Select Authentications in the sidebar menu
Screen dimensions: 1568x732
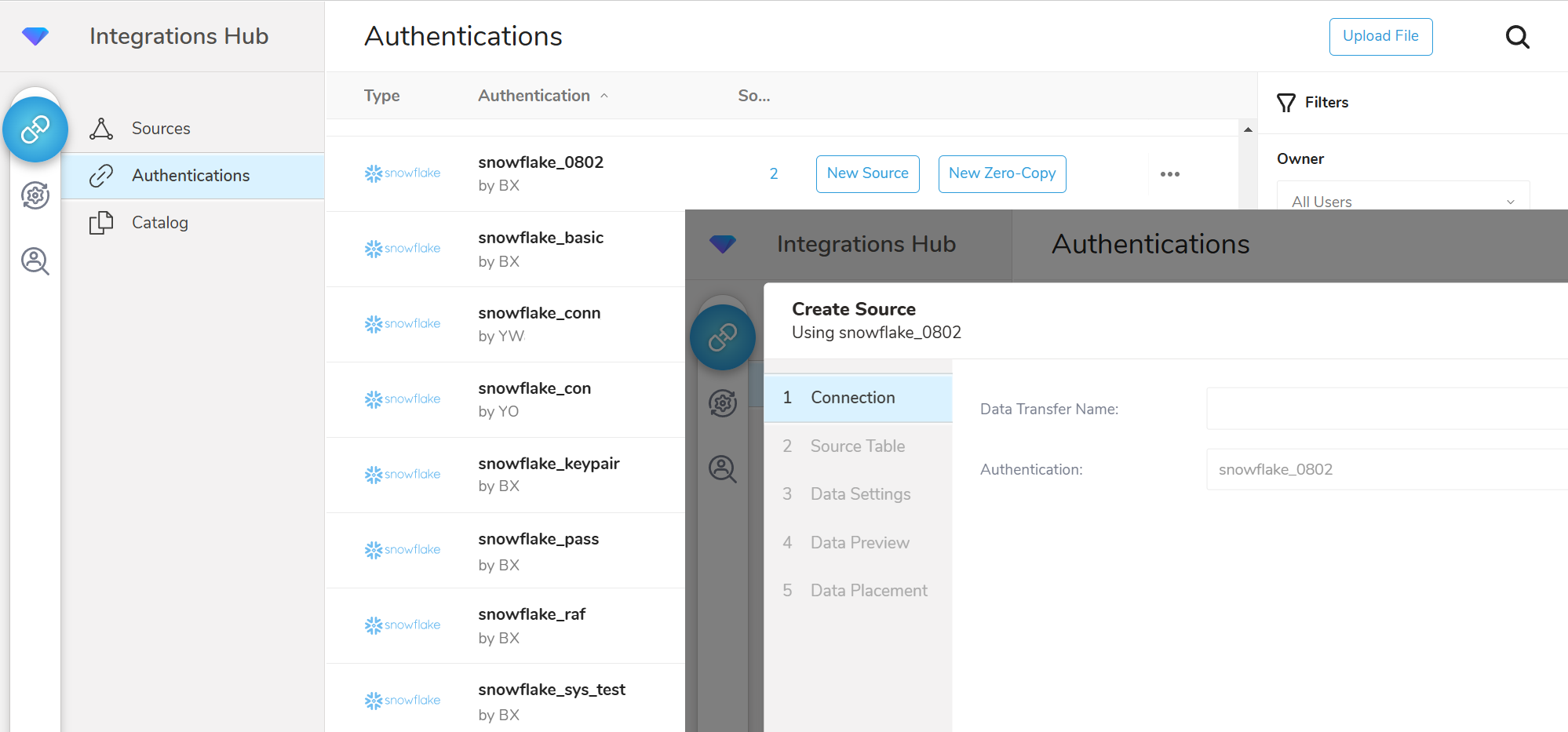(191, 176)
